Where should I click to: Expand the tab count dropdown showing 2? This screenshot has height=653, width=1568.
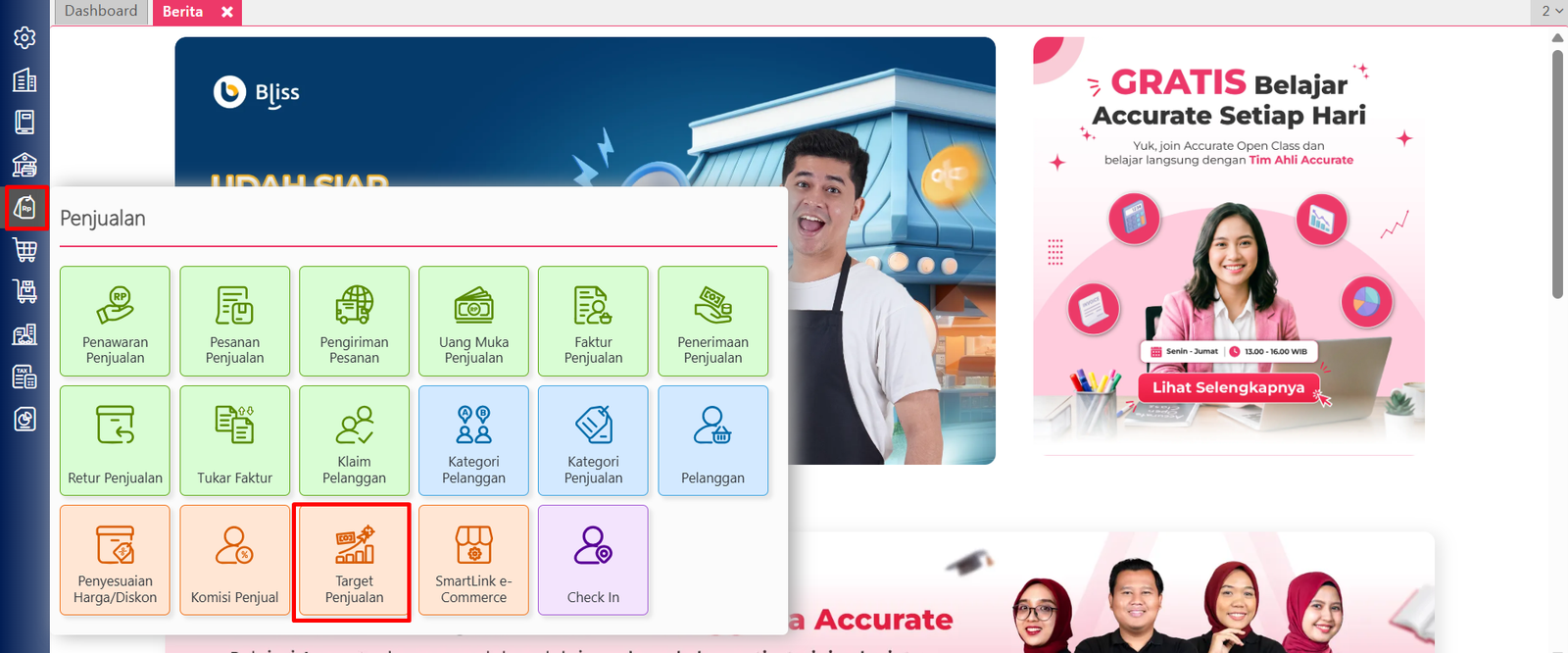1551,11
